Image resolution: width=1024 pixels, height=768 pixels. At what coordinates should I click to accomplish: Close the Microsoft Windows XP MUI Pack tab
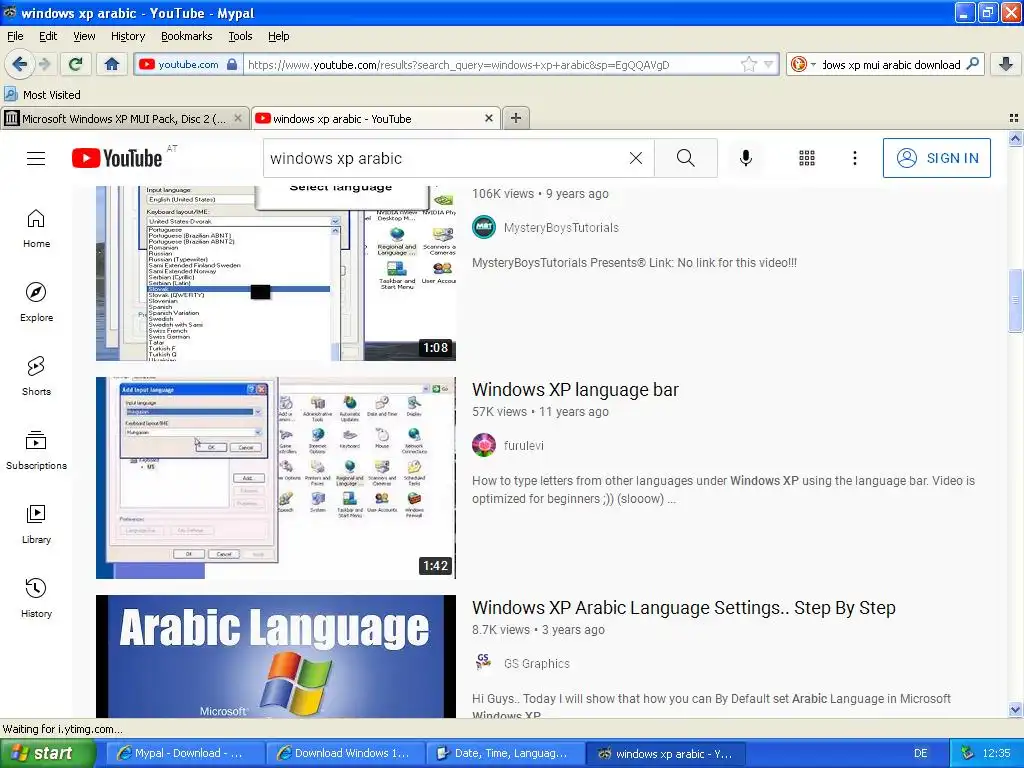tap(238, 118)
